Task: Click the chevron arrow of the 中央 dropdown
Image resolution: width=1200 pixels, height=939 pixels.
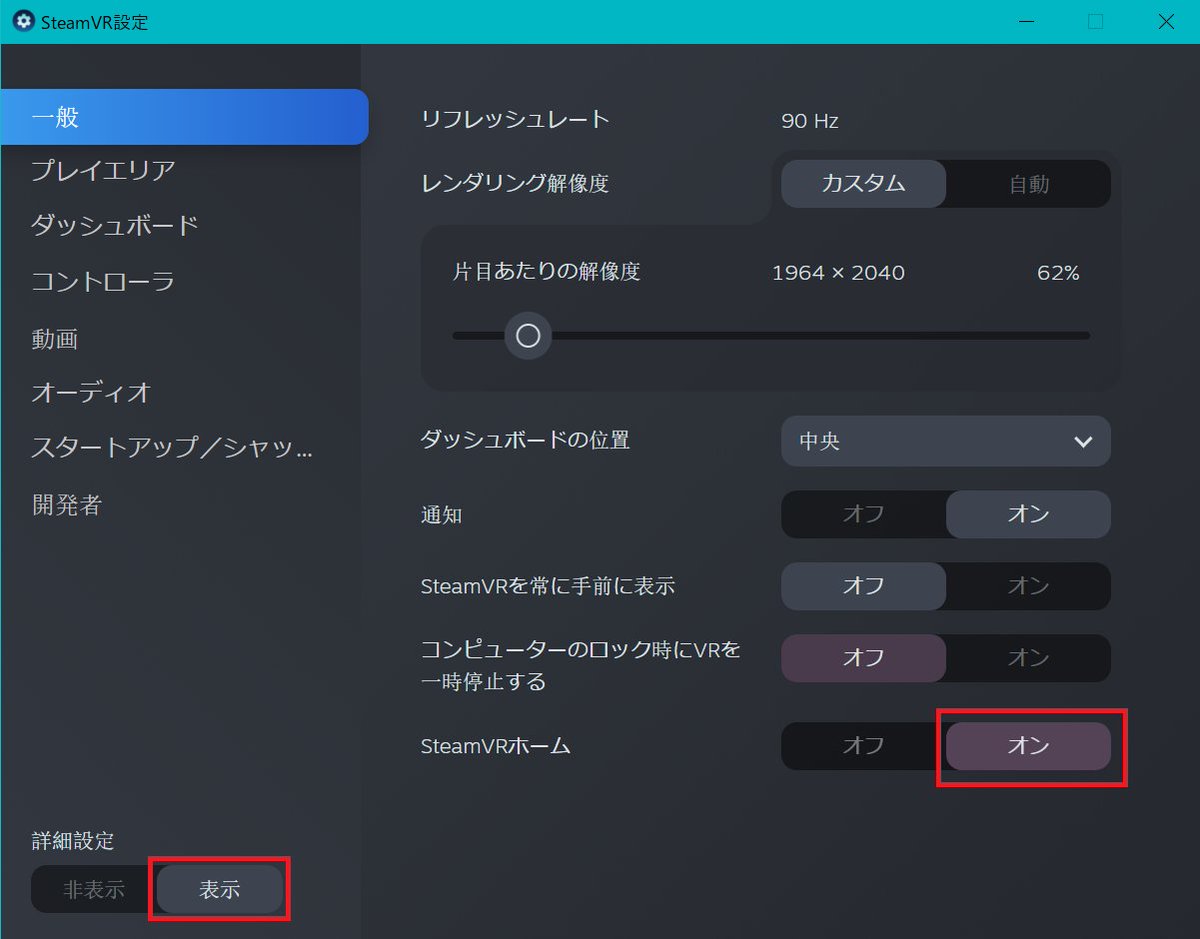Action: (x=1083, y=442)
